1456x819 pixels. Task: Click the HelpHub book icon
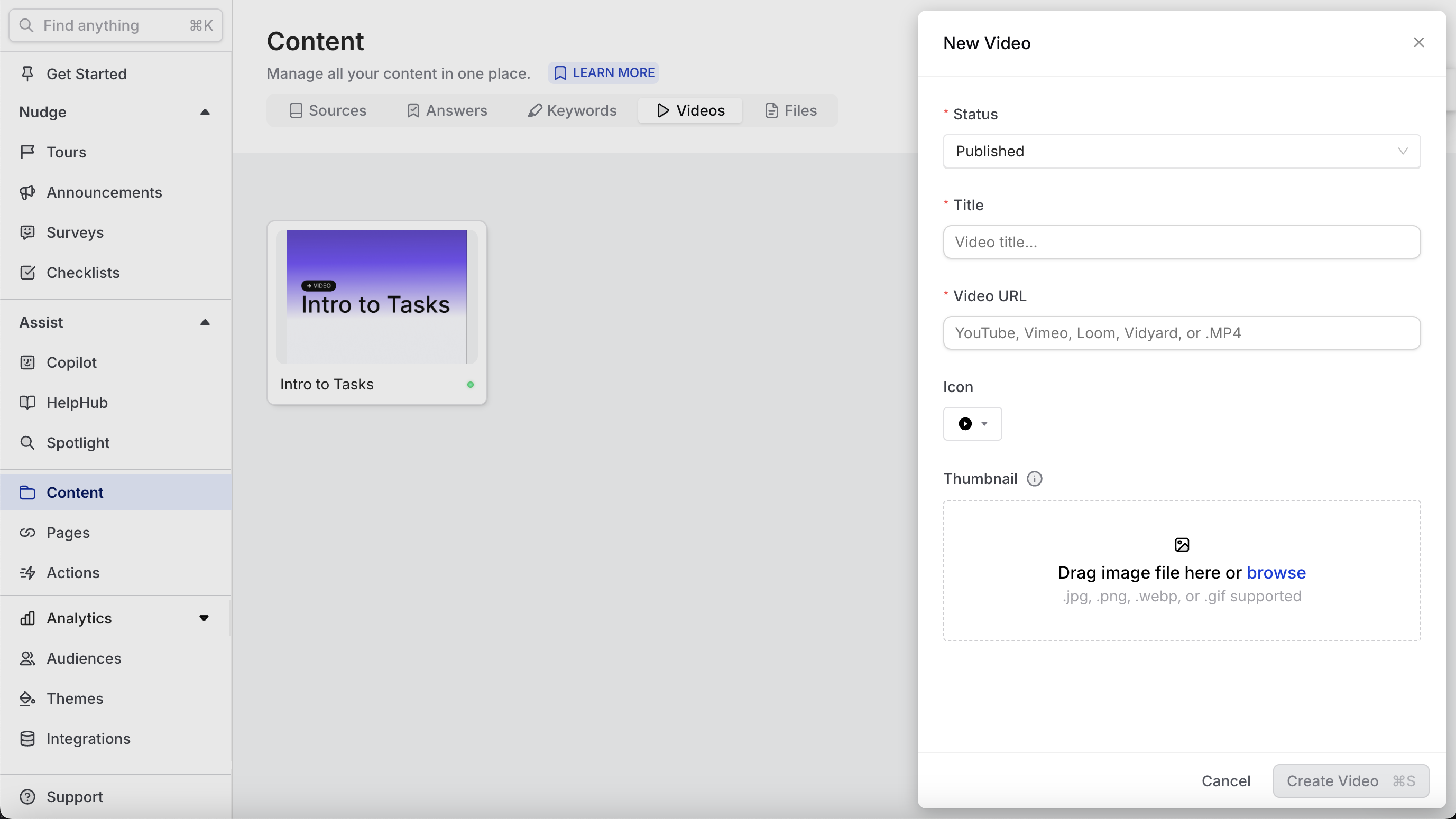pos(27,402)
